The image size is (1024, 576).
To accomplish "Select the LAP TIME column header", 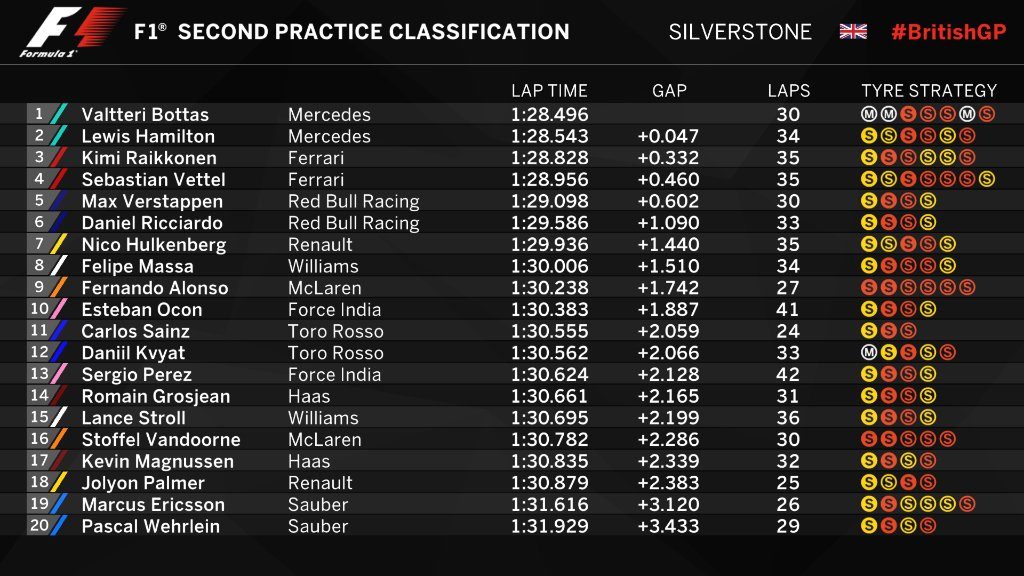I will [549, 91].
